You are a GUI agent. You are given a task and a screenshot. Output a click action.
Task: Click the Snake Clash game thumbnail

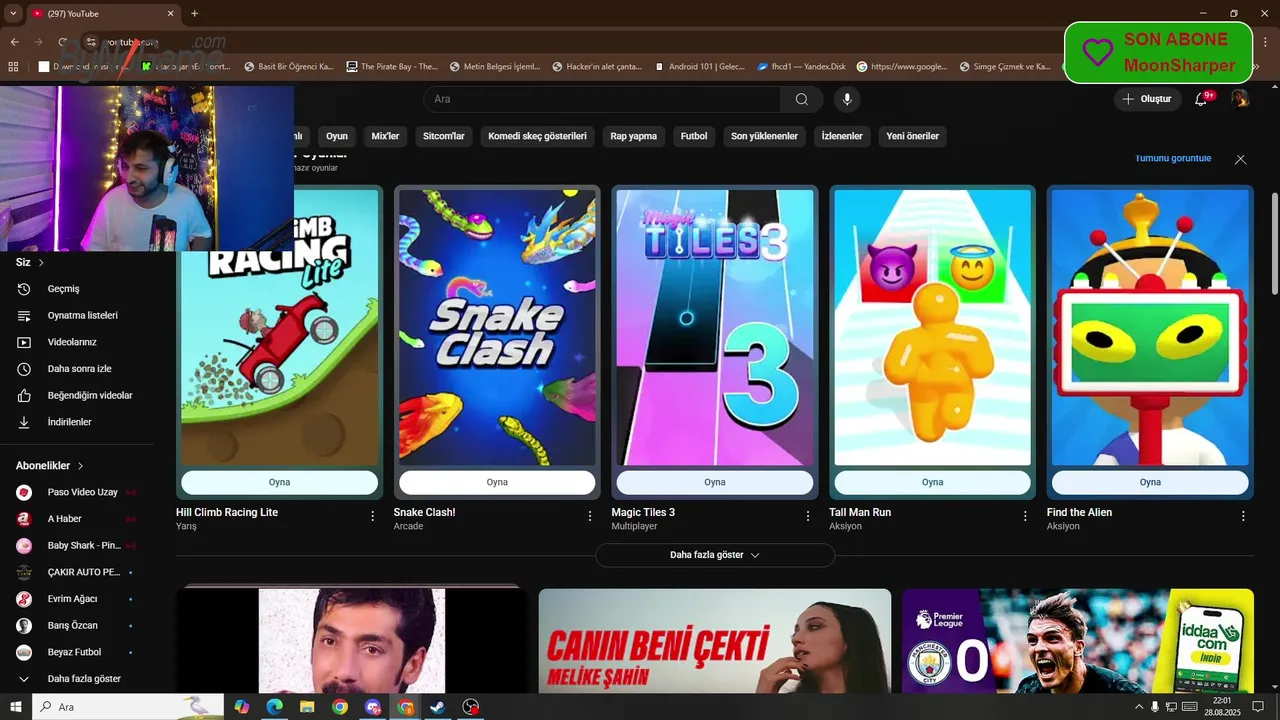tap(497, 327)
